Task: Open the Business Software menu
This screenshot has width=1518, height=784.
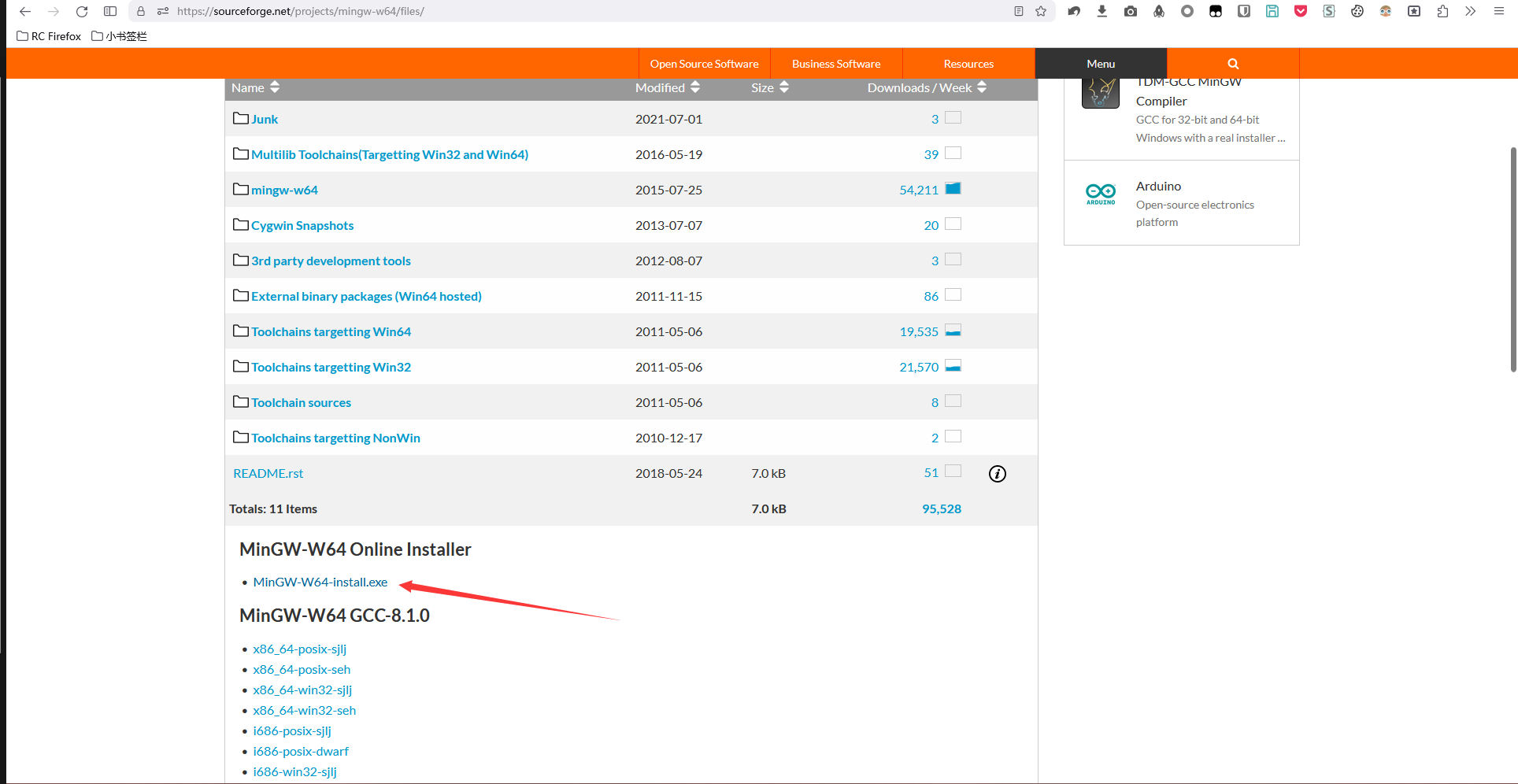Action: pyautogui.click(x=836, y=64)
